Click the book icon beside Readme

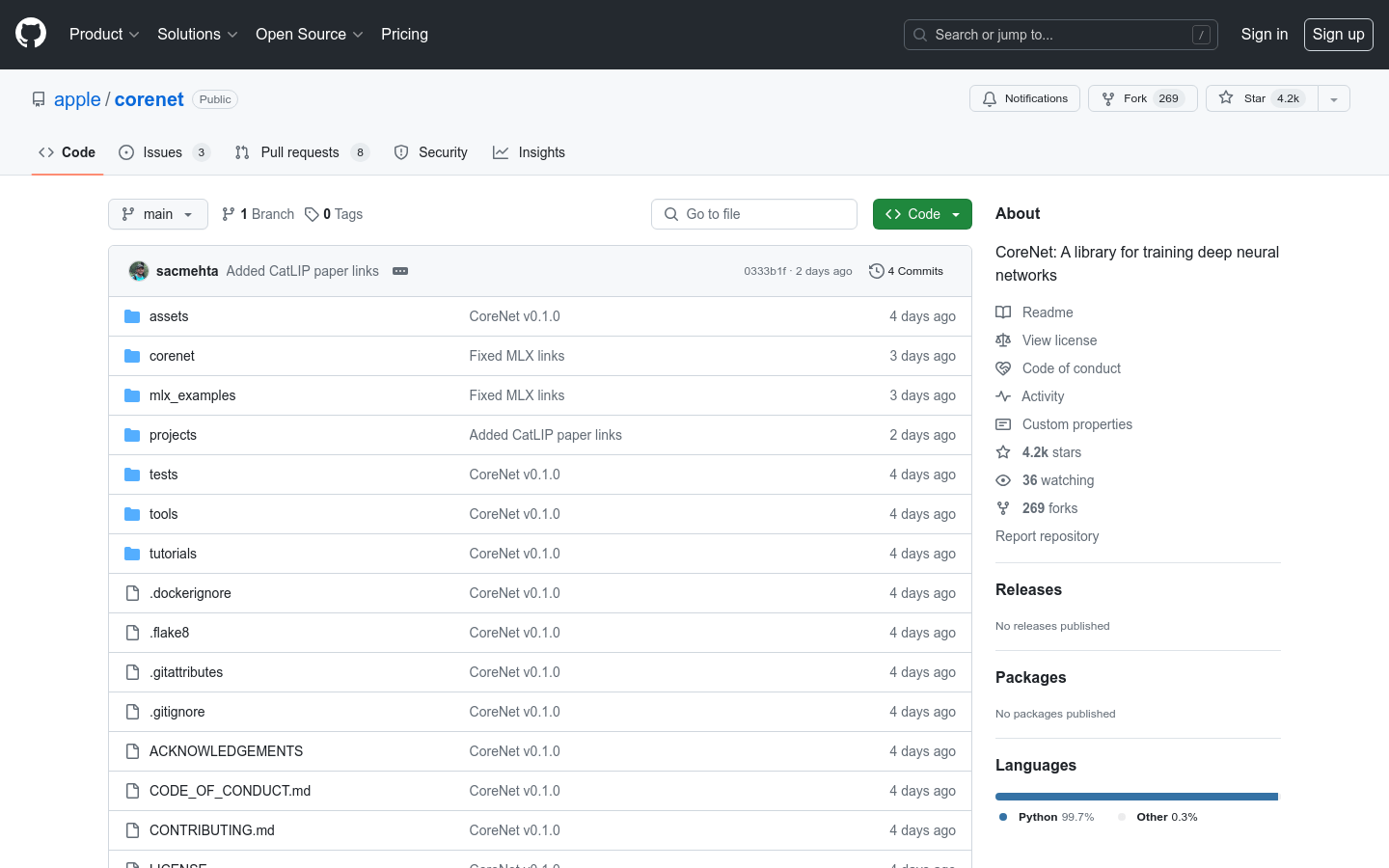pos(1003,312)
